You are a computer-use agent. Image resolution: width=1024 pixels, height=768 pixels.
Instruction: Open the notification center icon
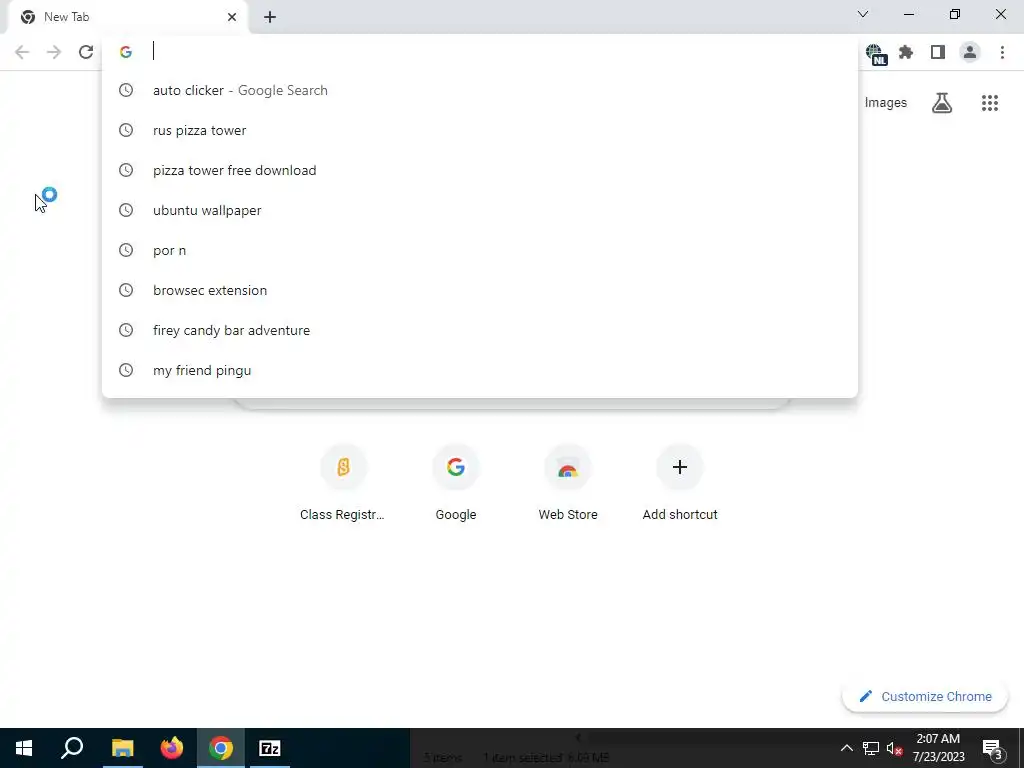[993, 748]
